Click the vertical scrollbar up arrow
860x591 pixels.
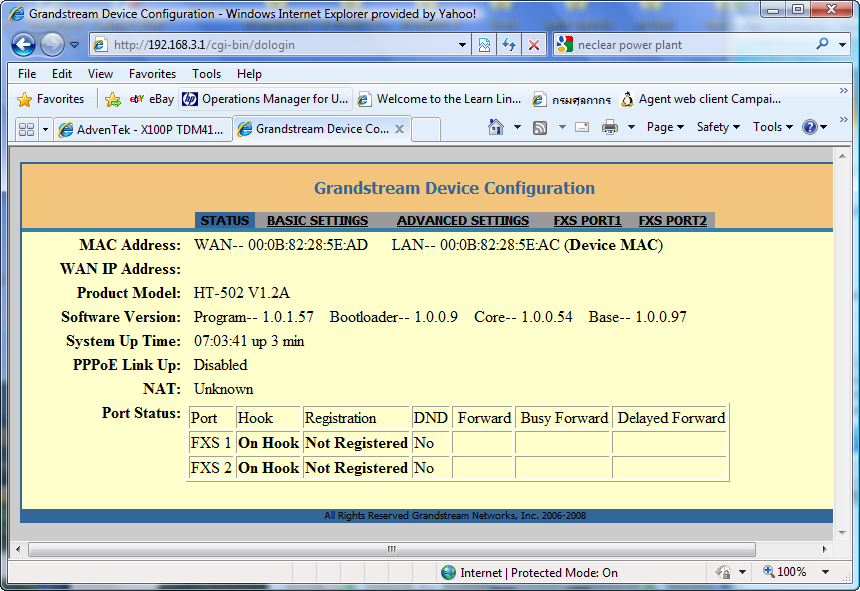(x=842, y=157)
